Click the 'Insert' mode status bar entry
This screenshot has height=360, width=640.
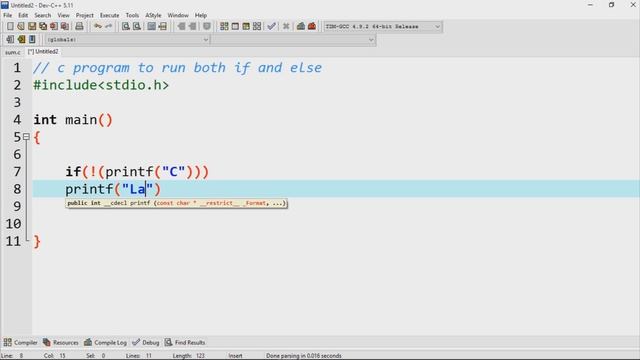tap(236, 356)
